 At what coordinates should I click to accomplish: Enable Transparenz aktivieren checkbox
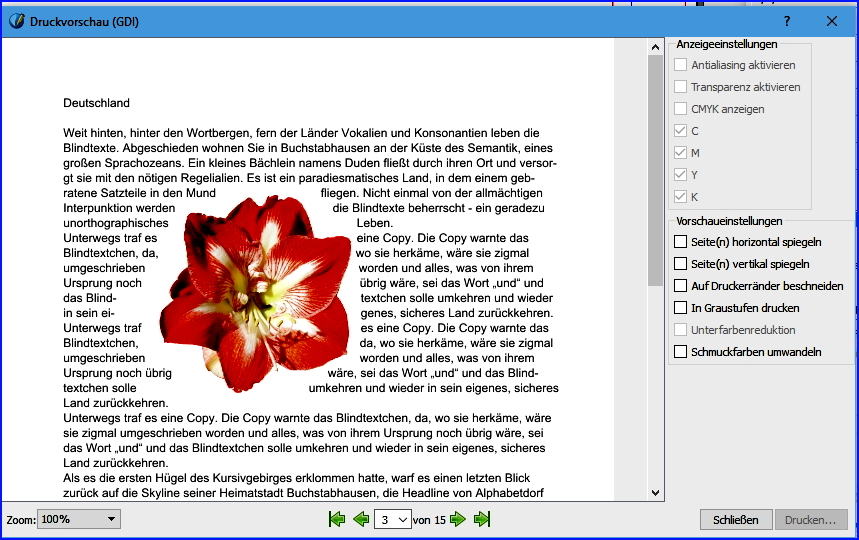pyautogui.click(x=680, y=87)
